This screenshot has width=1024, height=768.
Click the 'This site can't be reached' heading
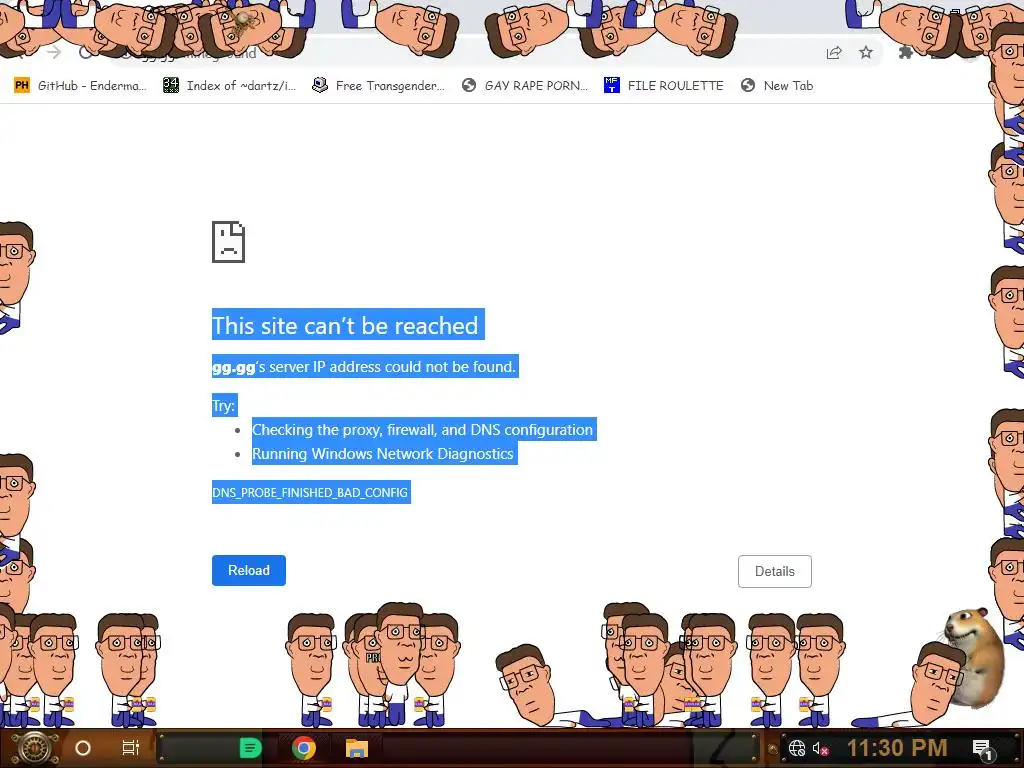[345, 325]
